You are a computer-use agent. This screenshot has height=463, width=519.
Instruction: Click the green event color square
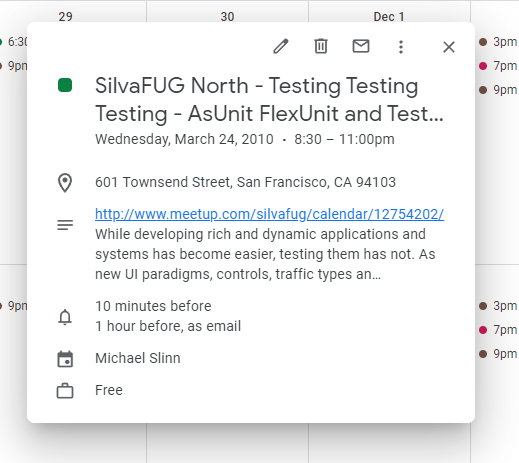[65, 85]
